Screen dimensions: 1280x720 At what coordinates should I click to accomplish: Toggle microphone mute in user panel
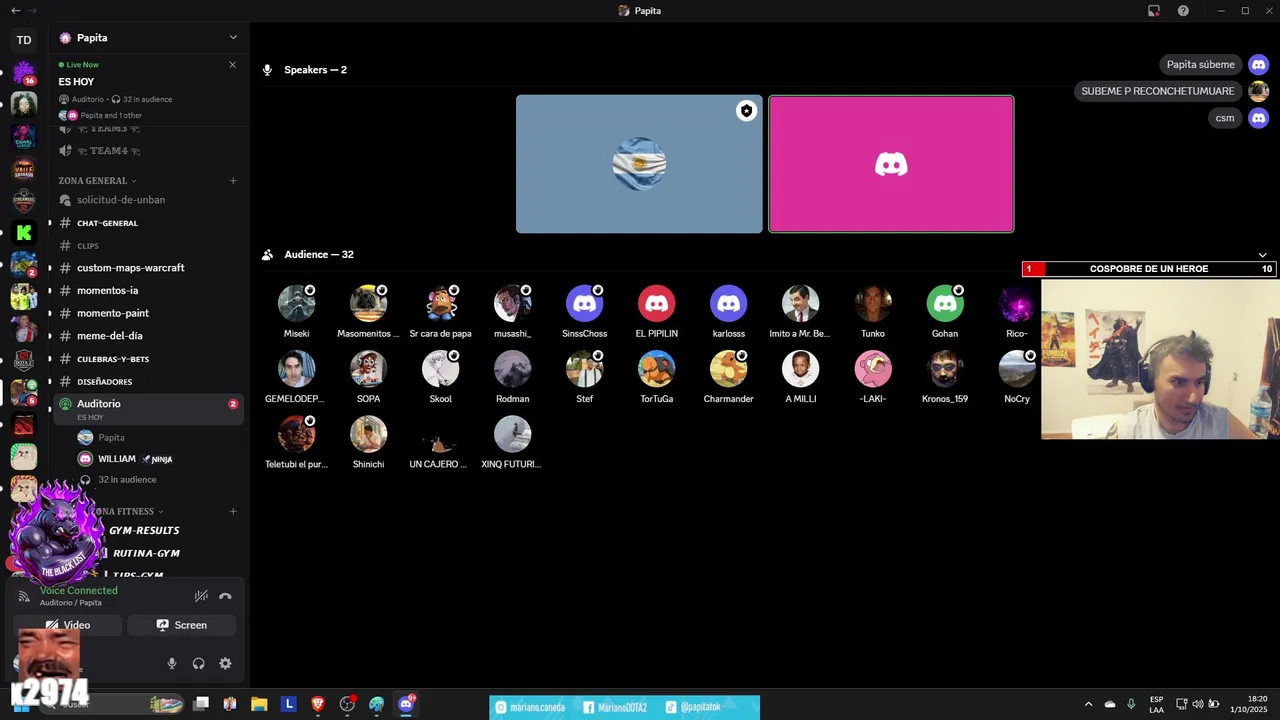[172, 663]
